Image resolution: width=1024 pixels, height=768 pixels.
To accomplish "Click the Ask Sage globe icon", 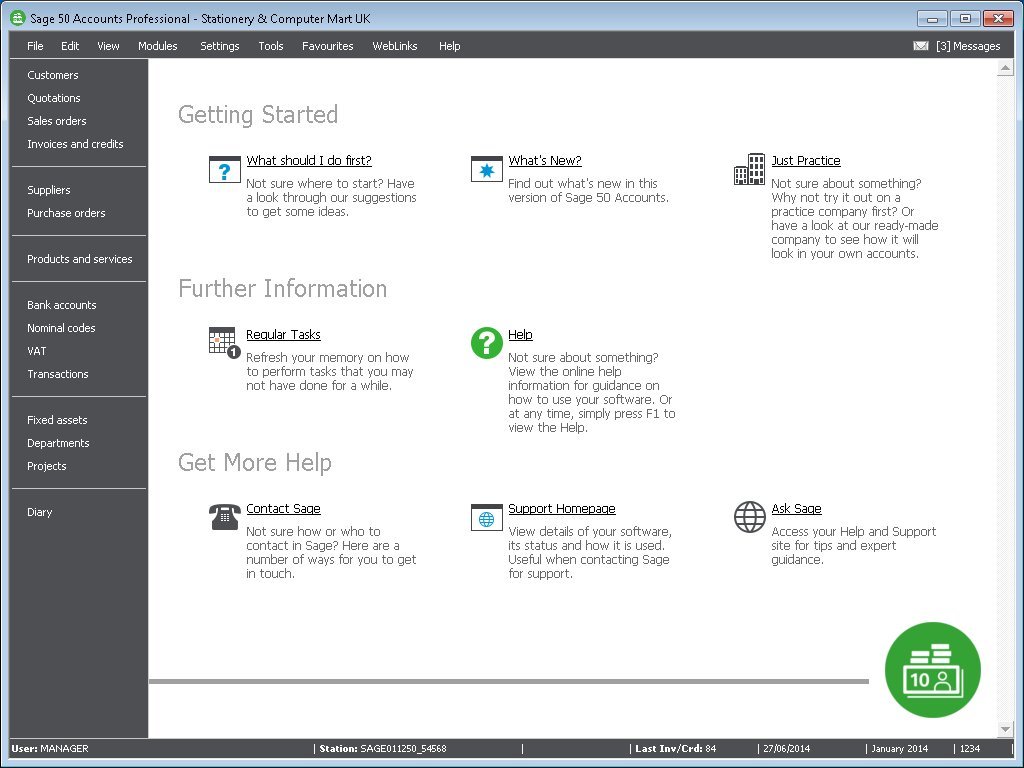I will [749, 517].
